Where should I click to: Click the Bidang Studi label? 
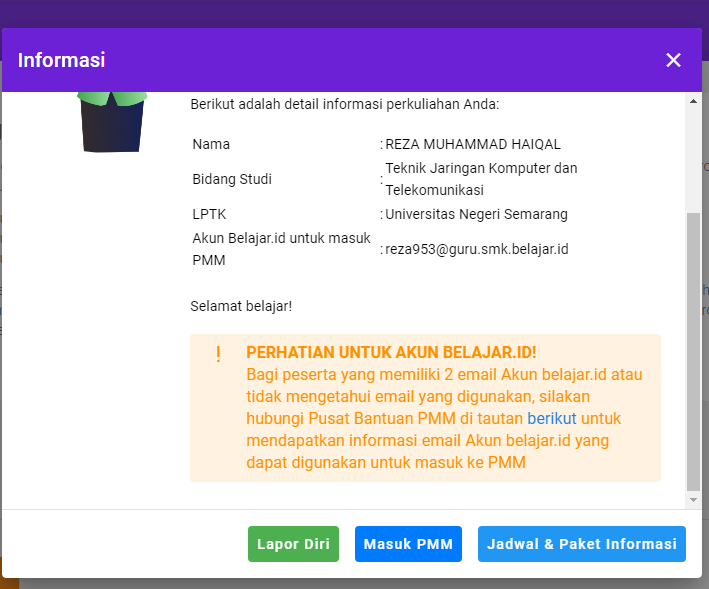232,179
